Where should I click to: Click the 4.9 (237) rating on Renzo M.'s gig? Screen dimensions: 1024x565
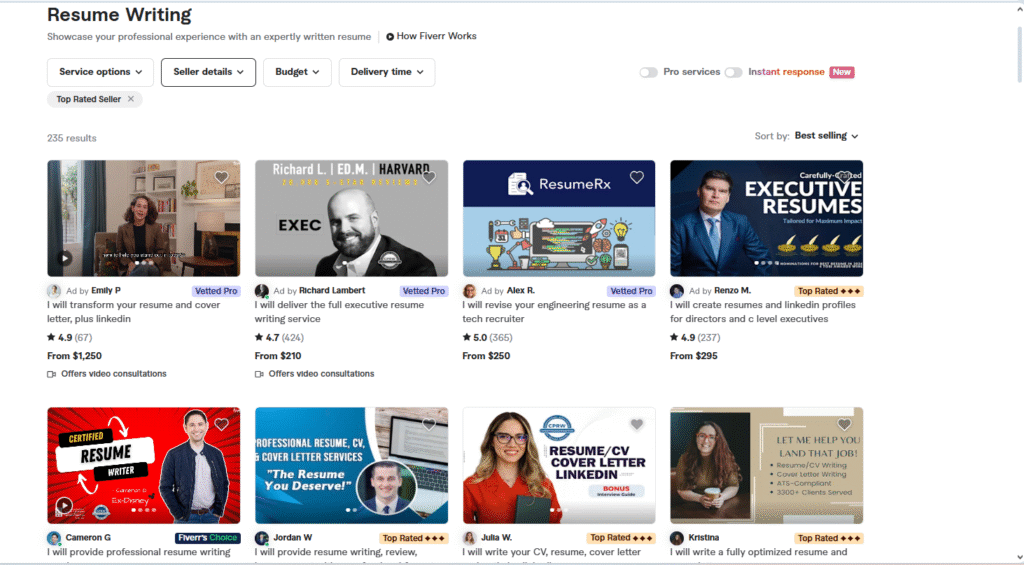[695, 338]
